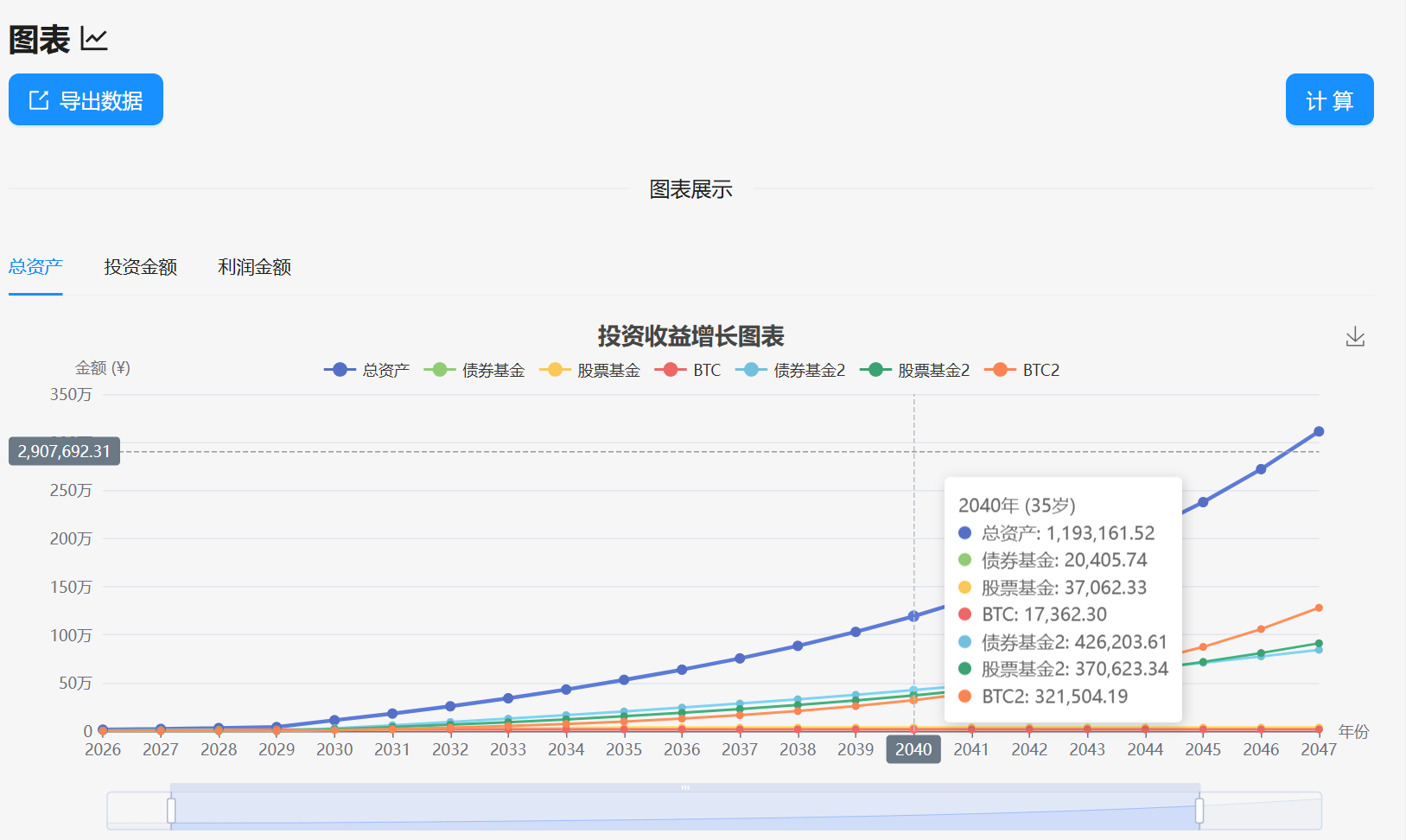This screenshot has height=840, width=1406.
Task: Click the 总资产 data point for 2033
Action: point(508,698)
